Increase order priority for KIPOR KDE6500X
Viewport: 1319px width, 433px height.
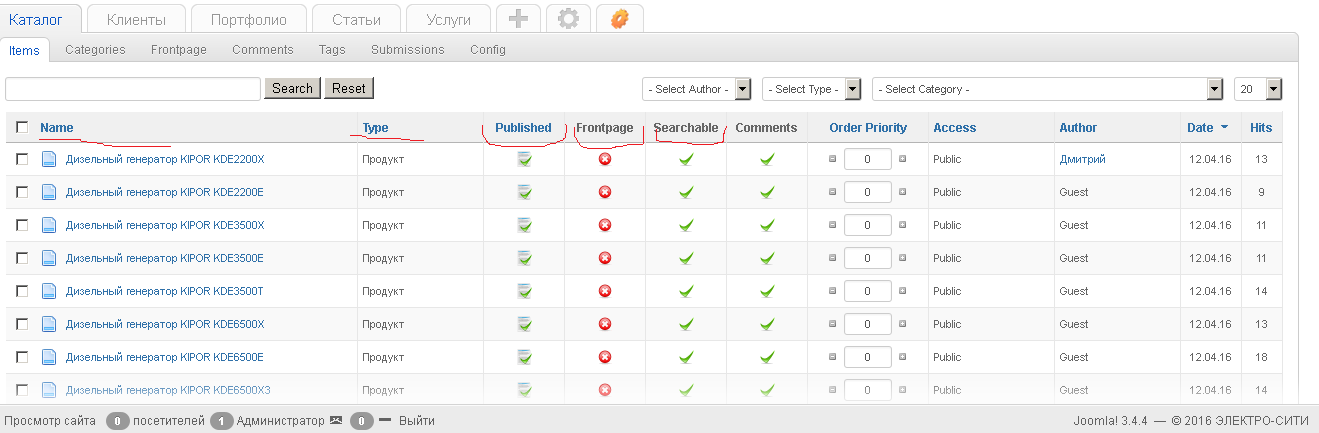click(x=902, y=324)
